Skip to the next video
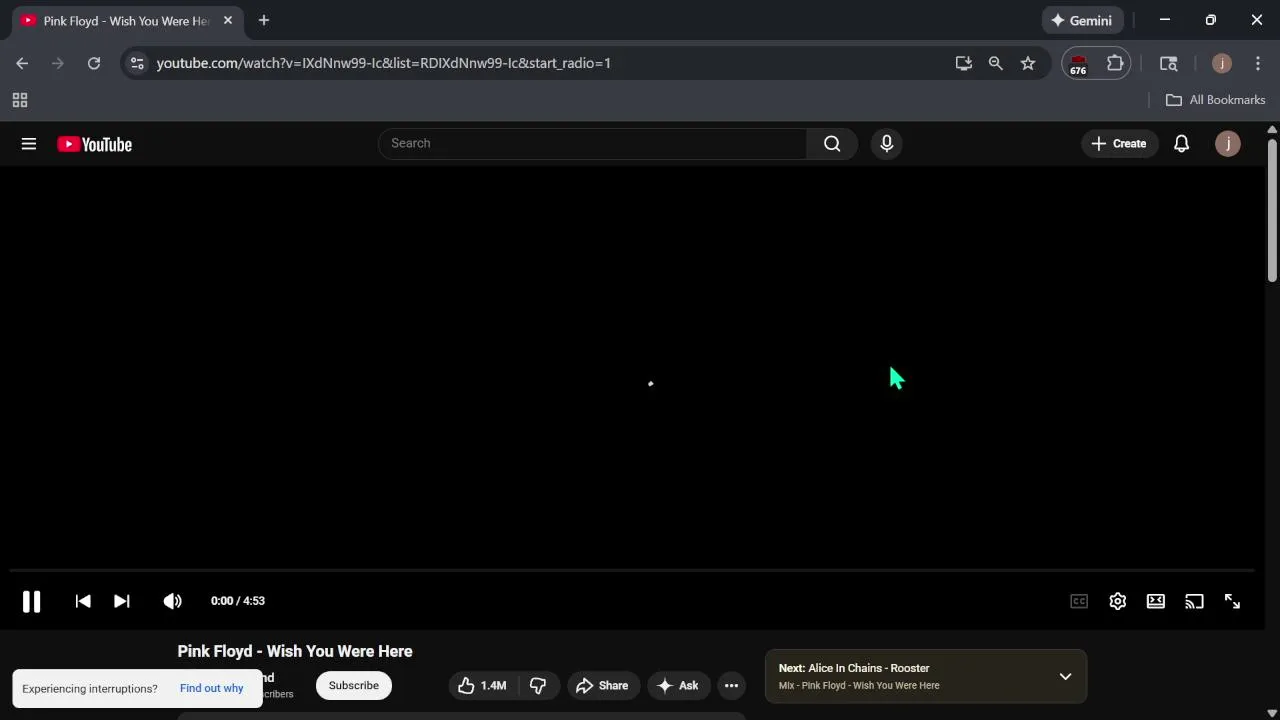This screenshot has height=720, width=1280. [x=121, y=601]
